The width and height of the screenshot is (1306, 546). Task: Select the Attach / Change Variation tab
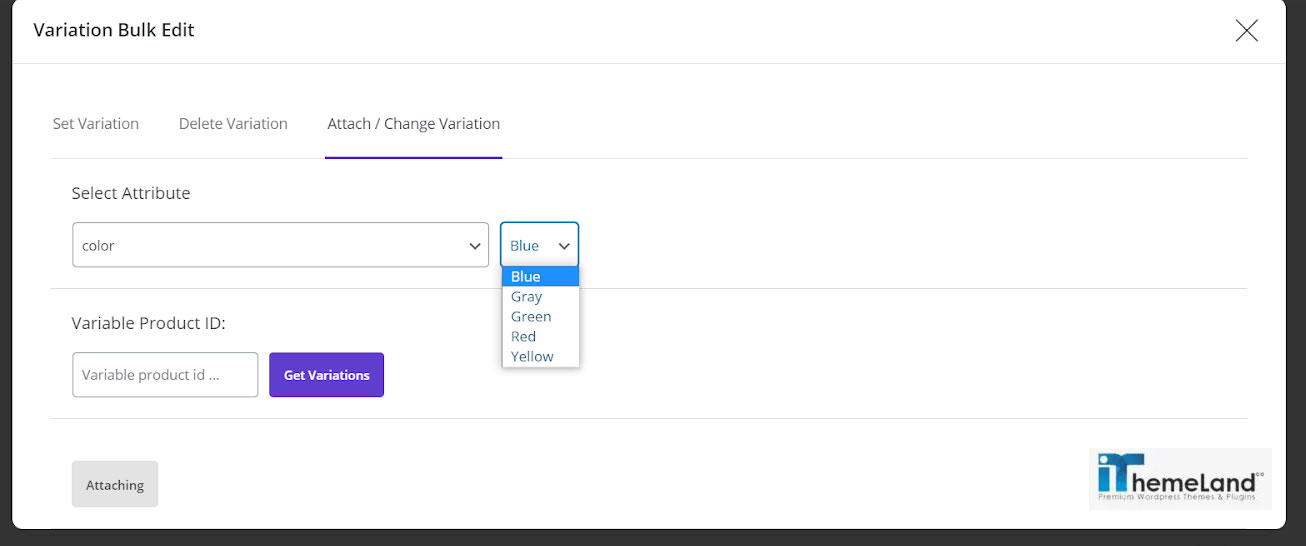414,124
